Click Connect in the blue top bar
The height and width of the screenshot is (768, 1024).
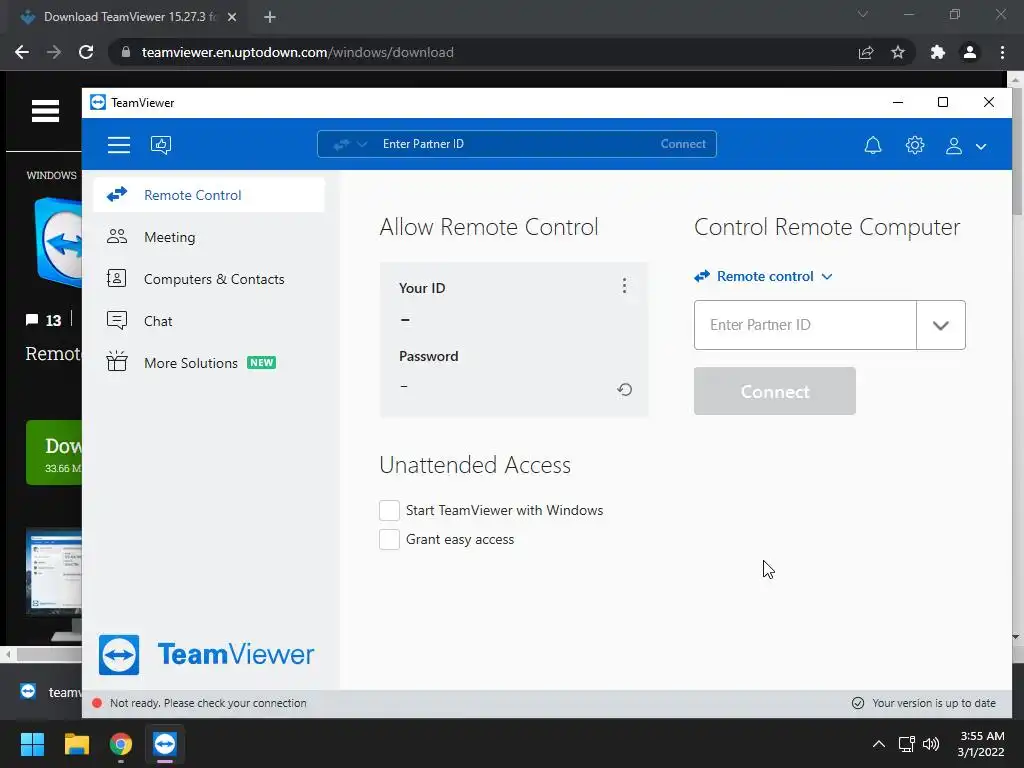(682, 144)
